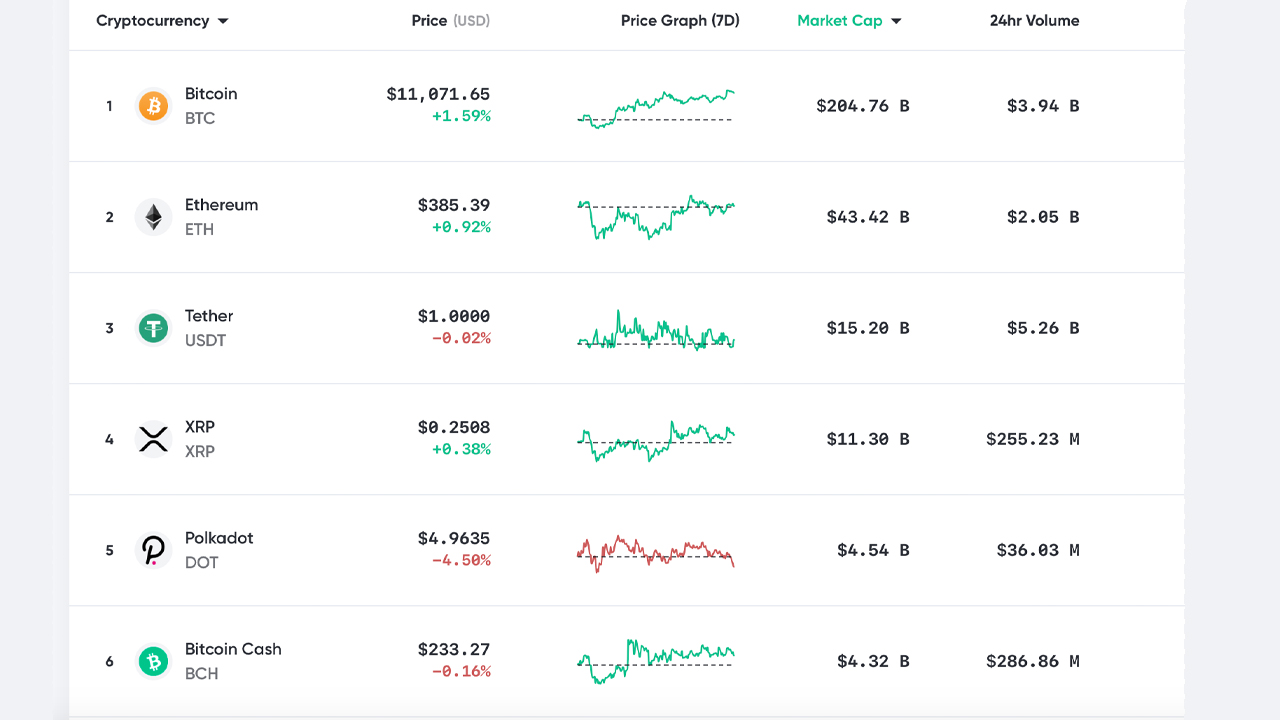View Bitcoin Cash 7-day price graph
Viewport: 1280px width, 720px height.
click(x=656, y=662)
